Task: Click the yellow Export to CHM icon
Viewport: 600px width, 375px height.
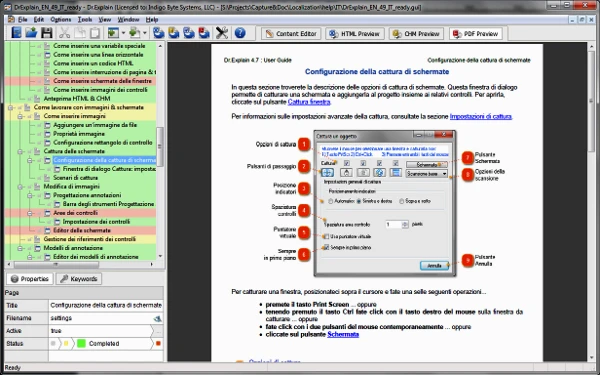Action: pyautogui.click(x=174, y=33)
